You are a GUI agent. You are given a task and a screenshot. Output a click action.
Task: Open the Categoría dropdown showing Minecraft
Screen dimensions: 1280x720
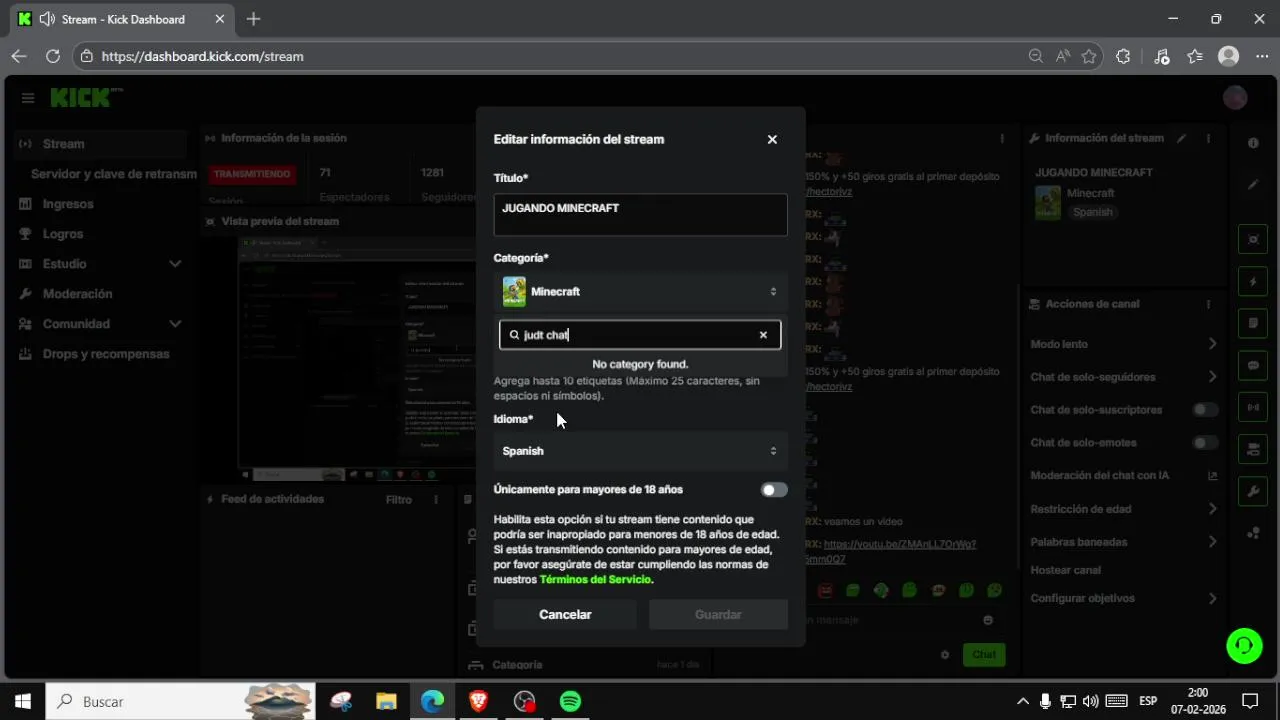(640, 292)
